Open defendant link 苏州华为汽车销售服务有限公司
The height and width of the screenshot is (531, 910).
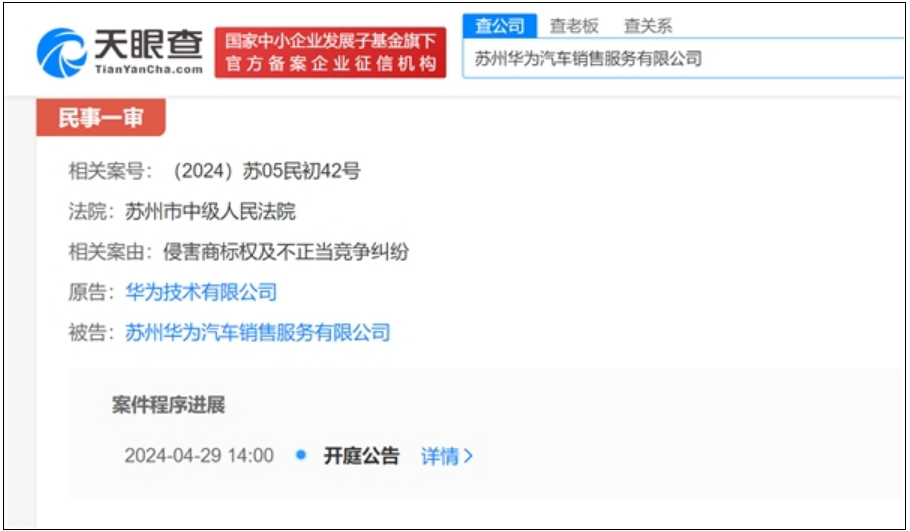click(x=258, y=333)
